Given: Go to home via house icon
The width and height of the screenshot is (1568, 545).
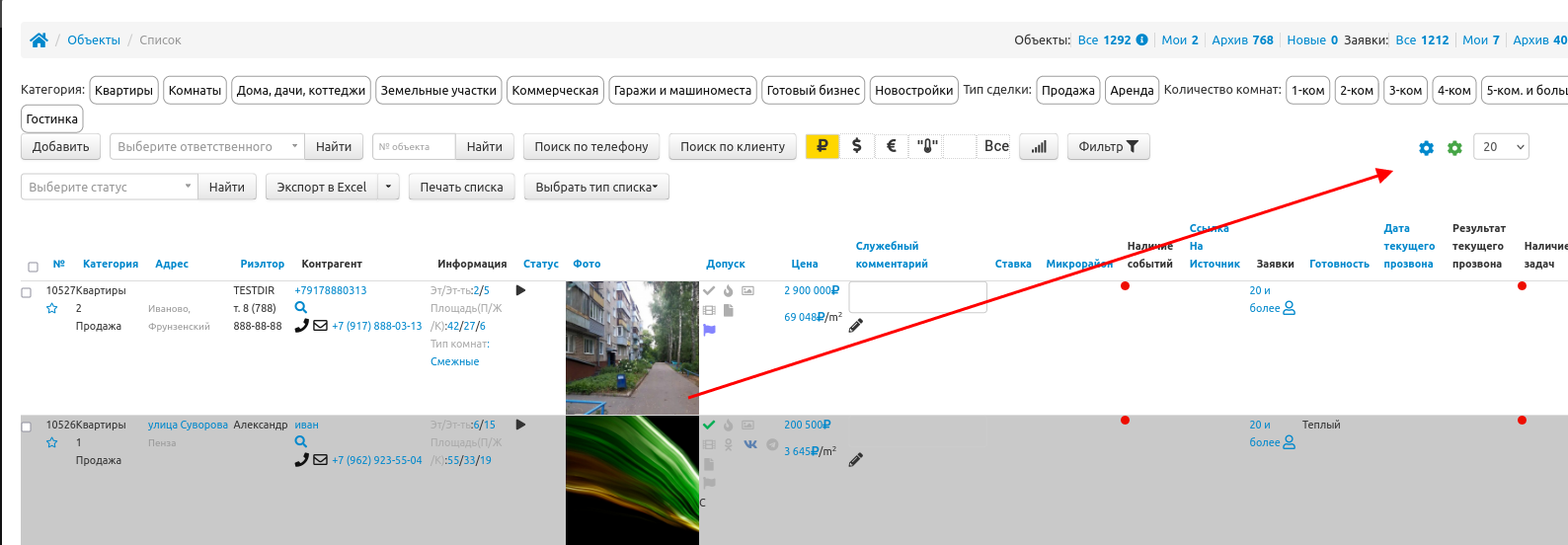Looking at the screenshot, I should click(39, 40).
